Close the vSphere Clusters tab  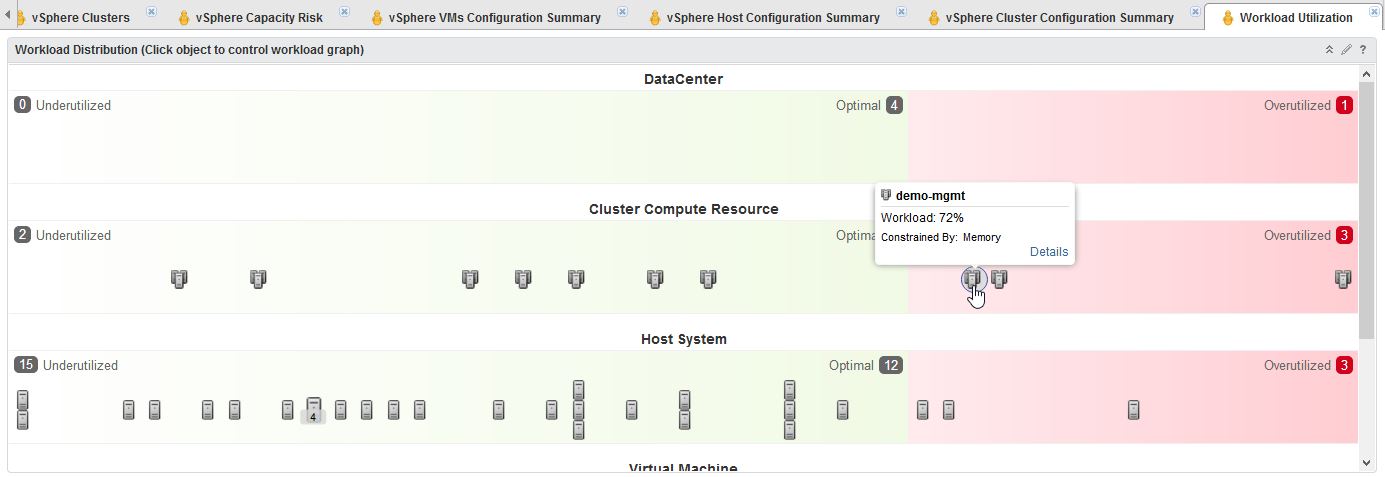[151, 12]
